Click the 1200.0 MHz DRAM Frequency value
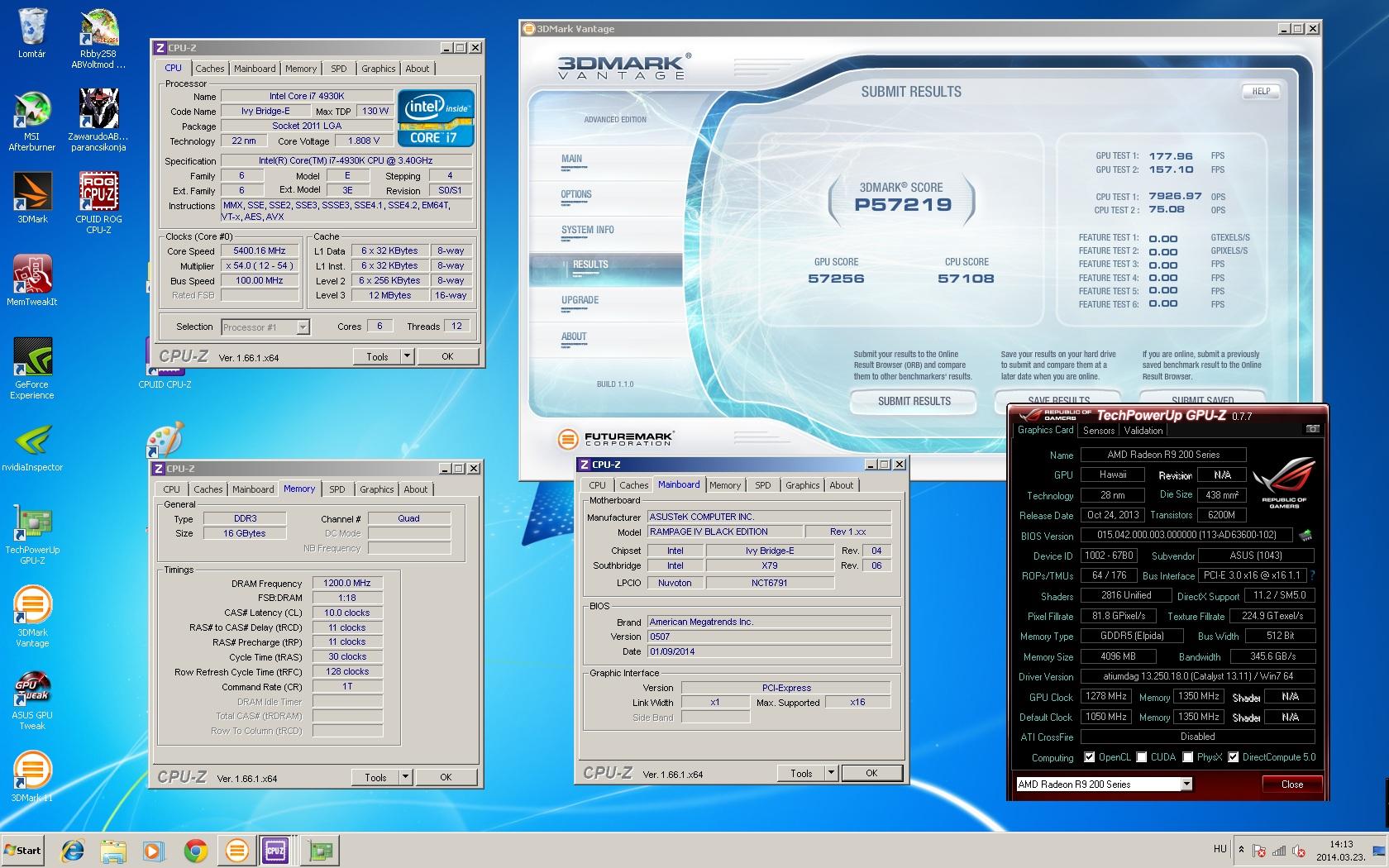This screenshot has width=1389, height=868. [347, 583]
